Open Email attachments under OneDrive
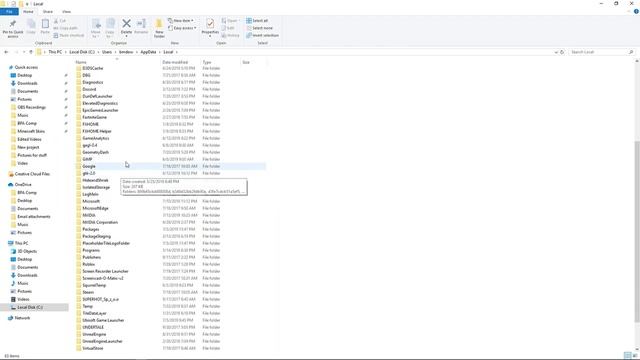Image resolution: width=640 pixels, height=360 pixels. 33,217
